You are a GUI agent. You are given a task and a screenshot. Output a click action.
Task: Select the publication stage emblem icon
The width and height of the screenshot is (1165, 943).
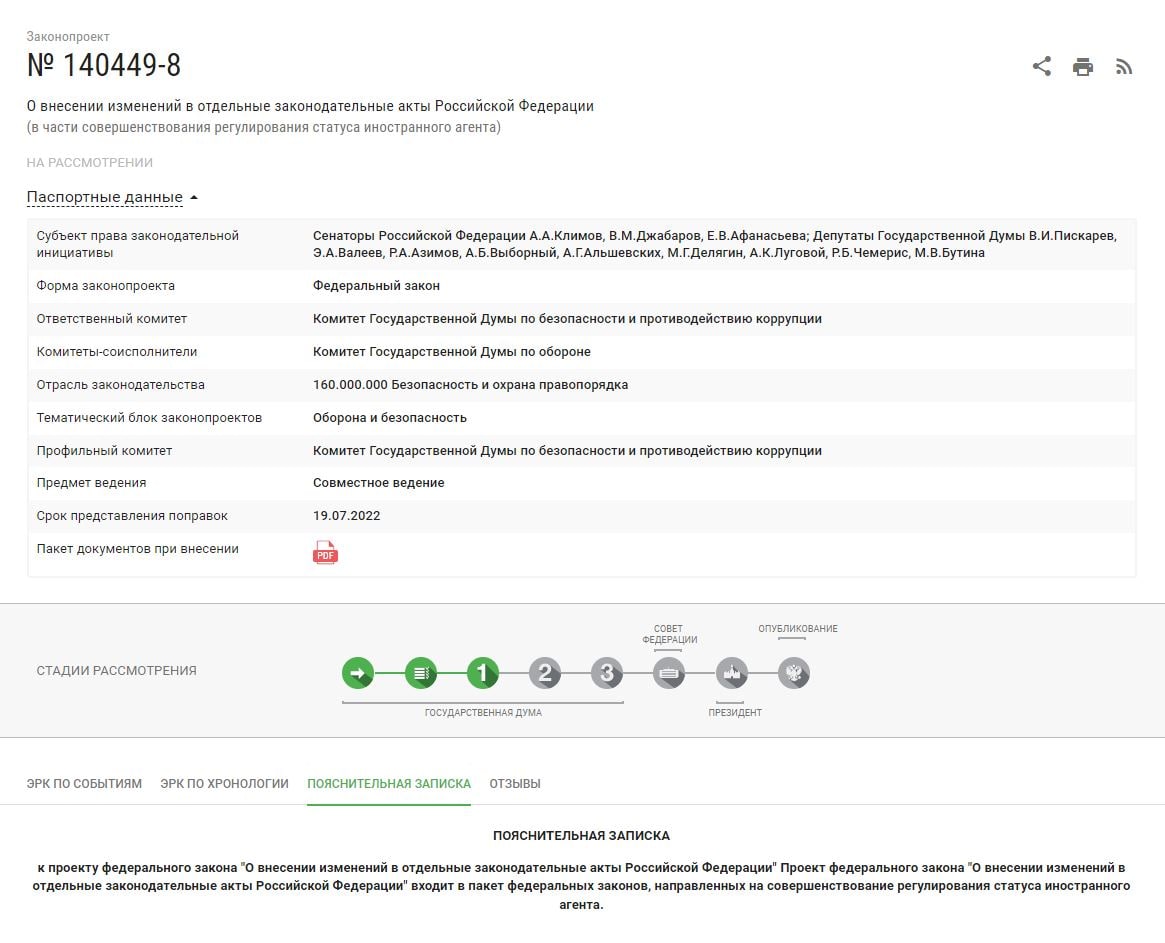click(793, 673)
